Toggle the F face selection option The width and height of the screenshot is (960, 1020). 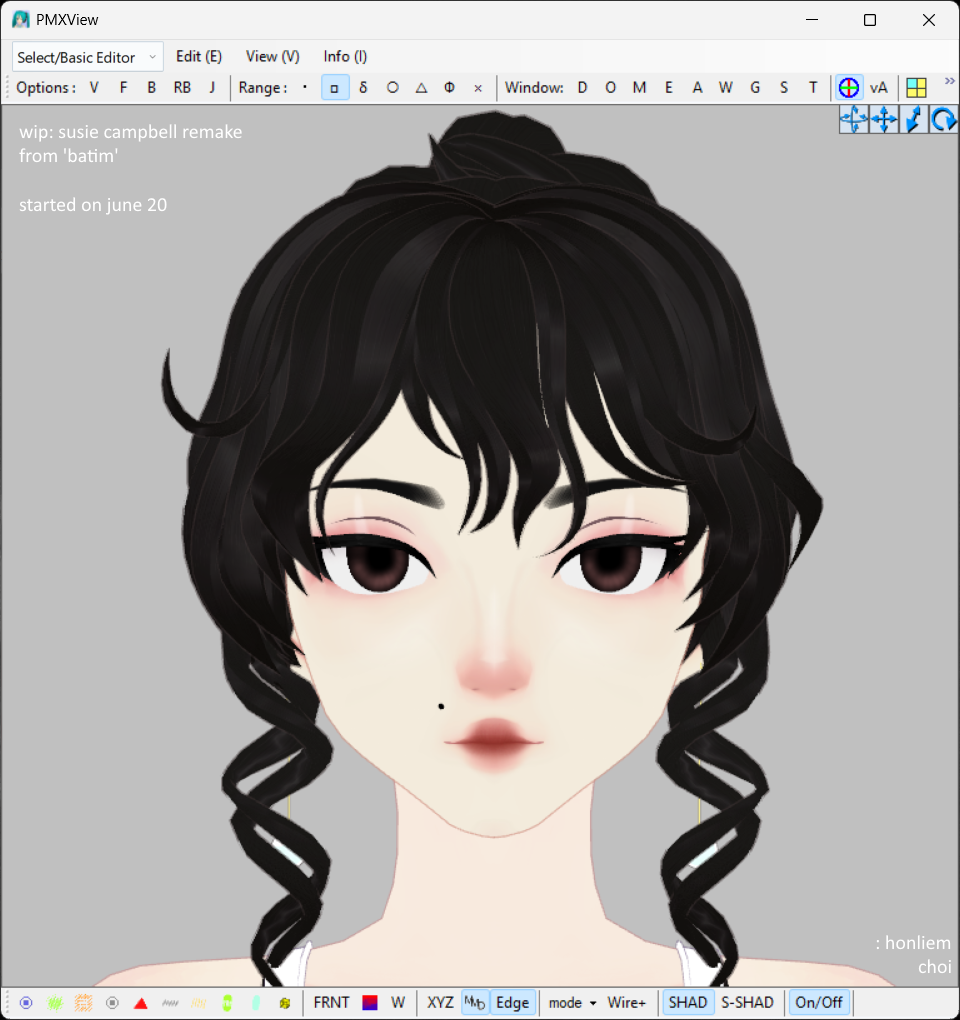(x=123, y=88)
